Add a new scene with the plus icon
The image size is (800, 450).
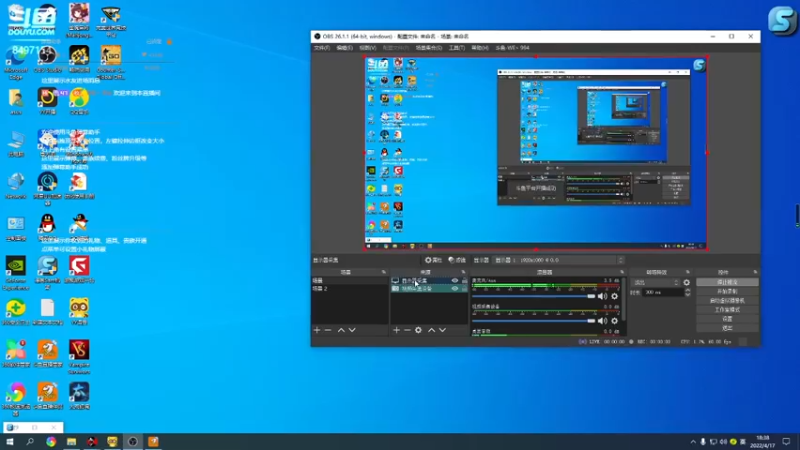(x=317, y=330)
